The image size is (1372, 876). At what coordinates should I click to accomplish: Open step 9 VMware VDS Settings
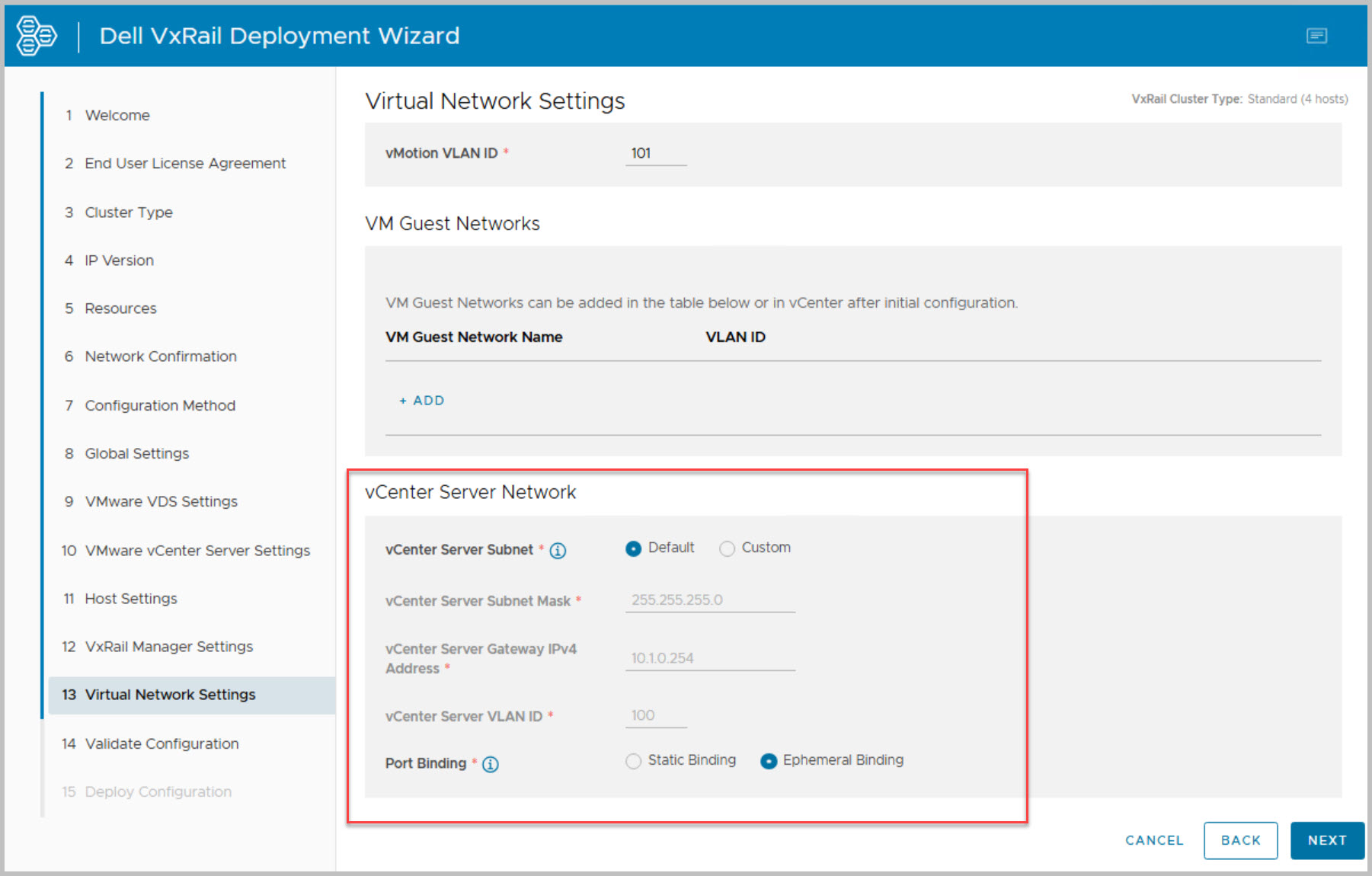161,501
